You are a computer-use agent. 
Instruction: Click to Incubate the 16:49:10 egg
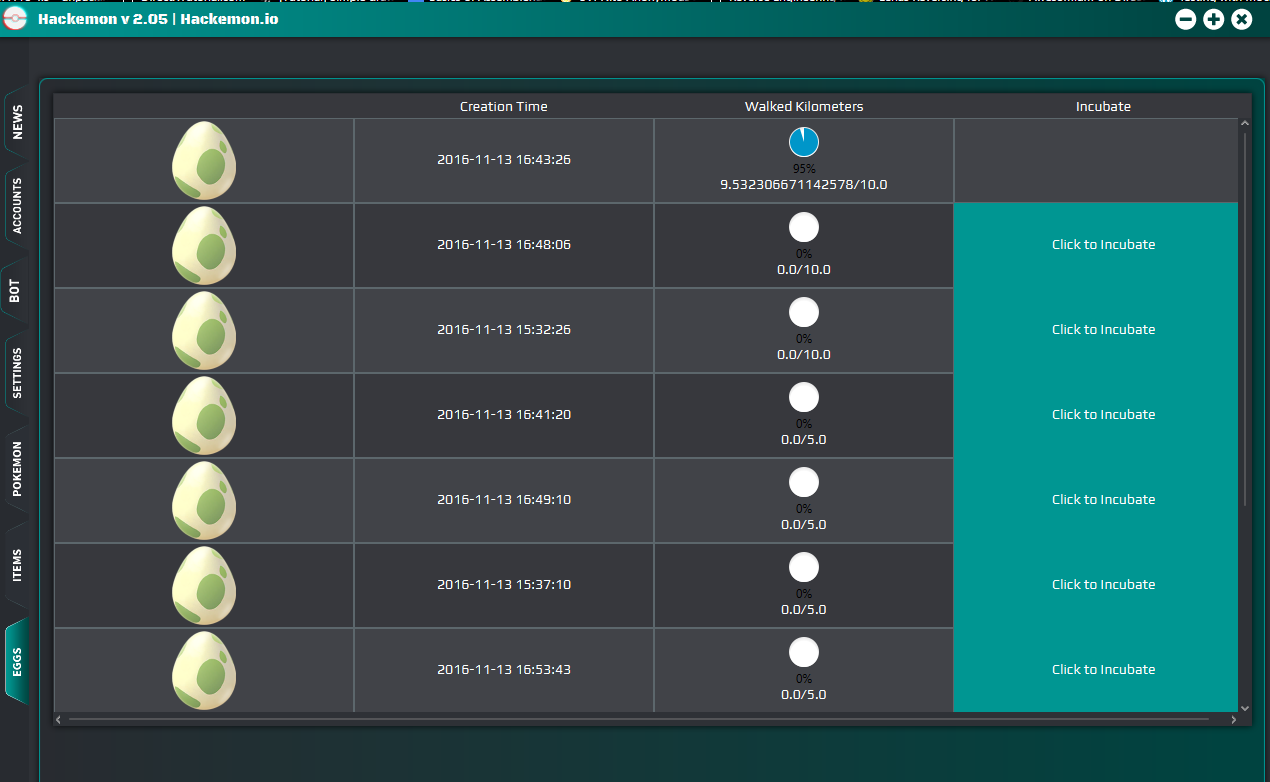pyautogui.click(x=1096, y=500)
